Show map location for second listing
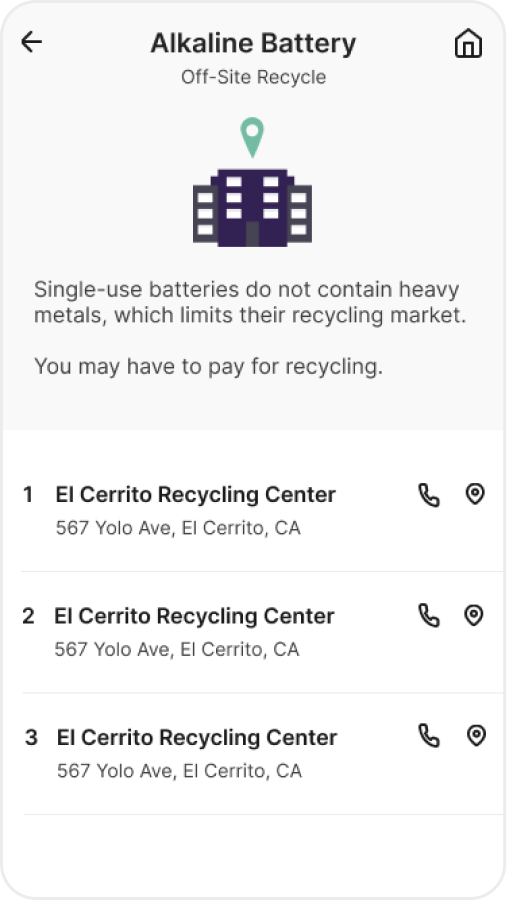This screenshot has height=900, width=507. tap(473, 615)
